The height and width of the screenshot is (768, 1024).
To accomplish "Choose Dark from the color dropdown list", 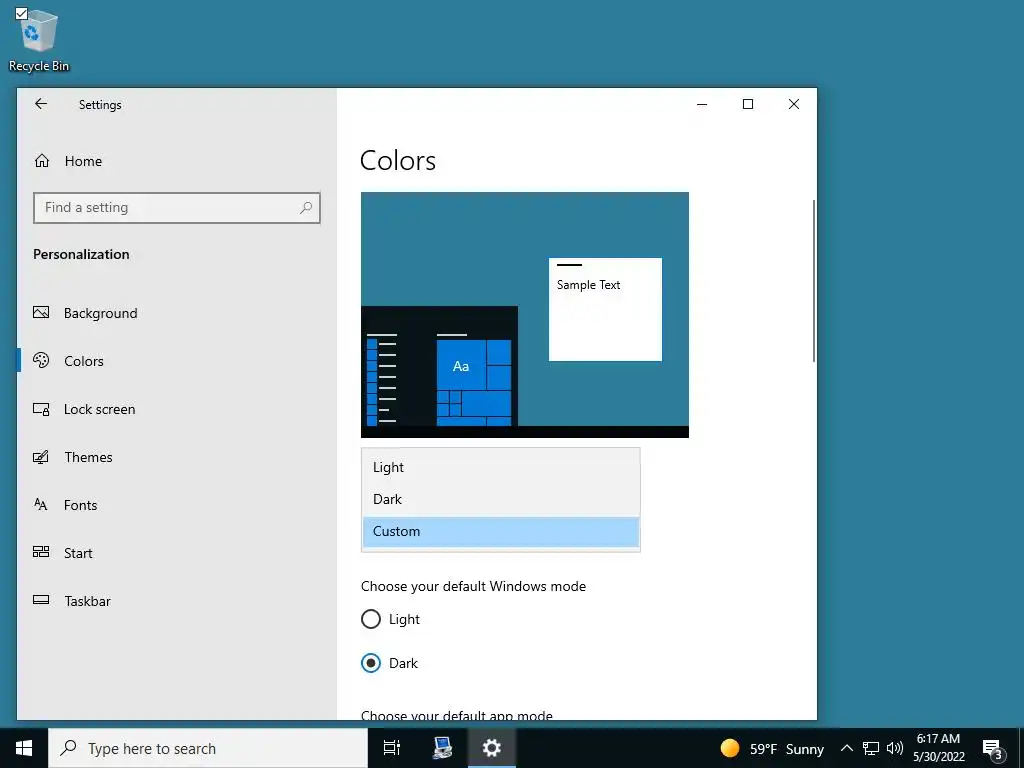I will tap(501, 499).
